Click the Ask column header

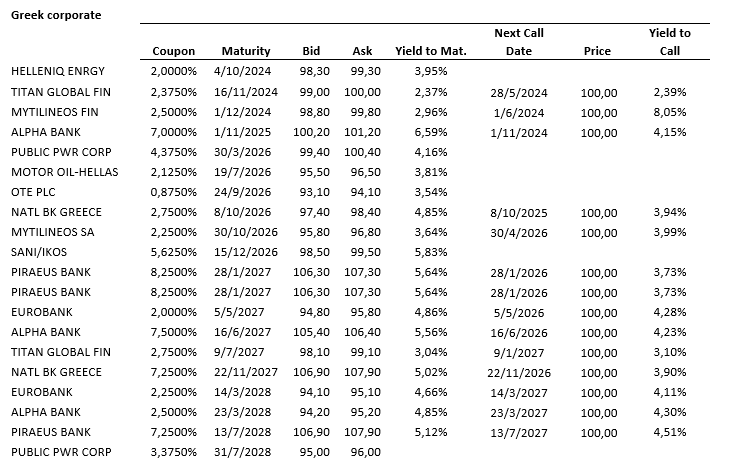click(362, 51)
